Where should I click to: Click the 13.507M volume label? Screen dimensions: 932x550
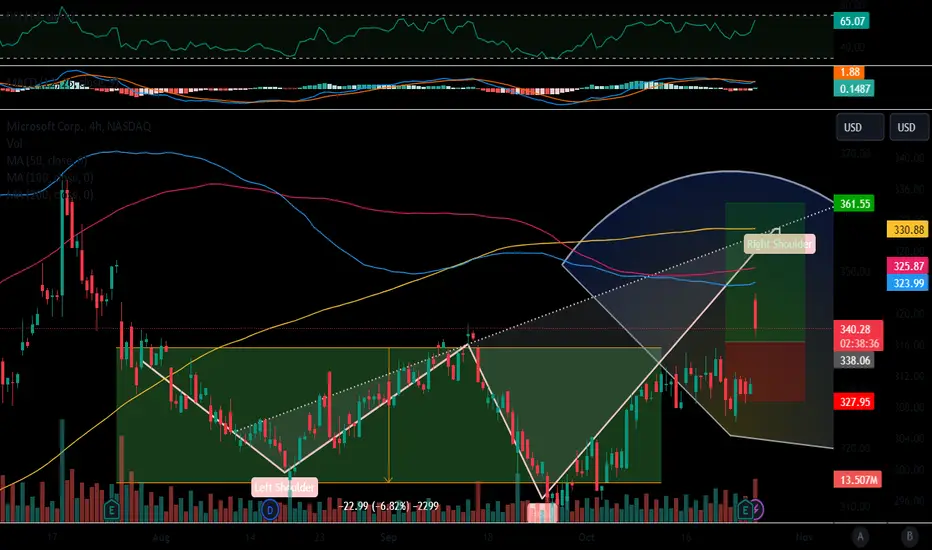click(x=858, y=479)
